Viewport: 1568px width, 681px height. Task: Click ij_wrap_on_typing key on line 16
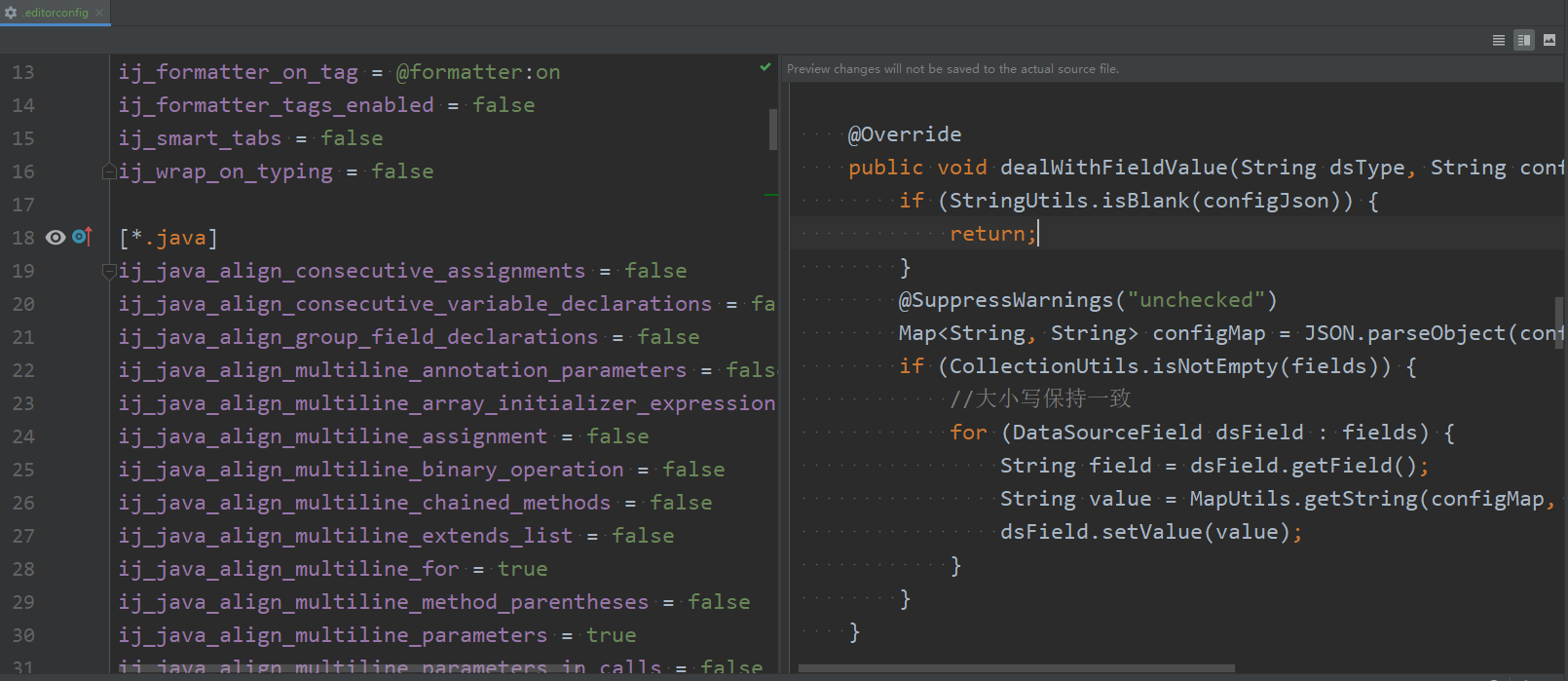pyautogui.click(x=226, y=171)
